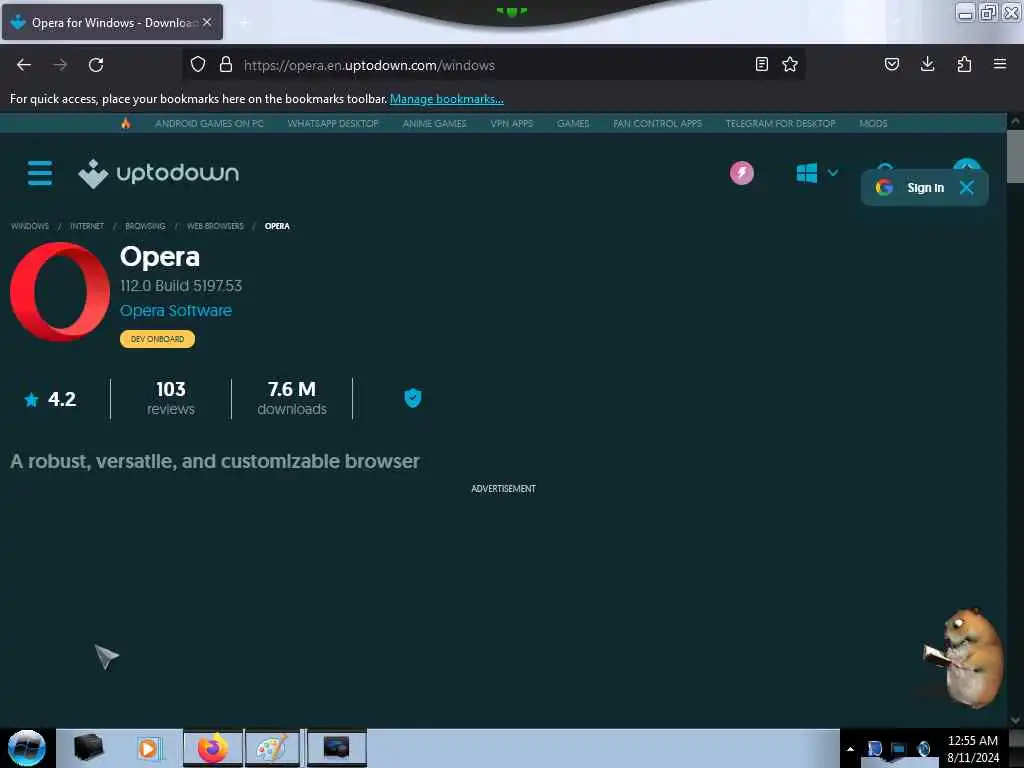Viewport: 1024px width, 768px height.
Task: Click the page vertical scrollbar thumb
Action: [1015, 157]
